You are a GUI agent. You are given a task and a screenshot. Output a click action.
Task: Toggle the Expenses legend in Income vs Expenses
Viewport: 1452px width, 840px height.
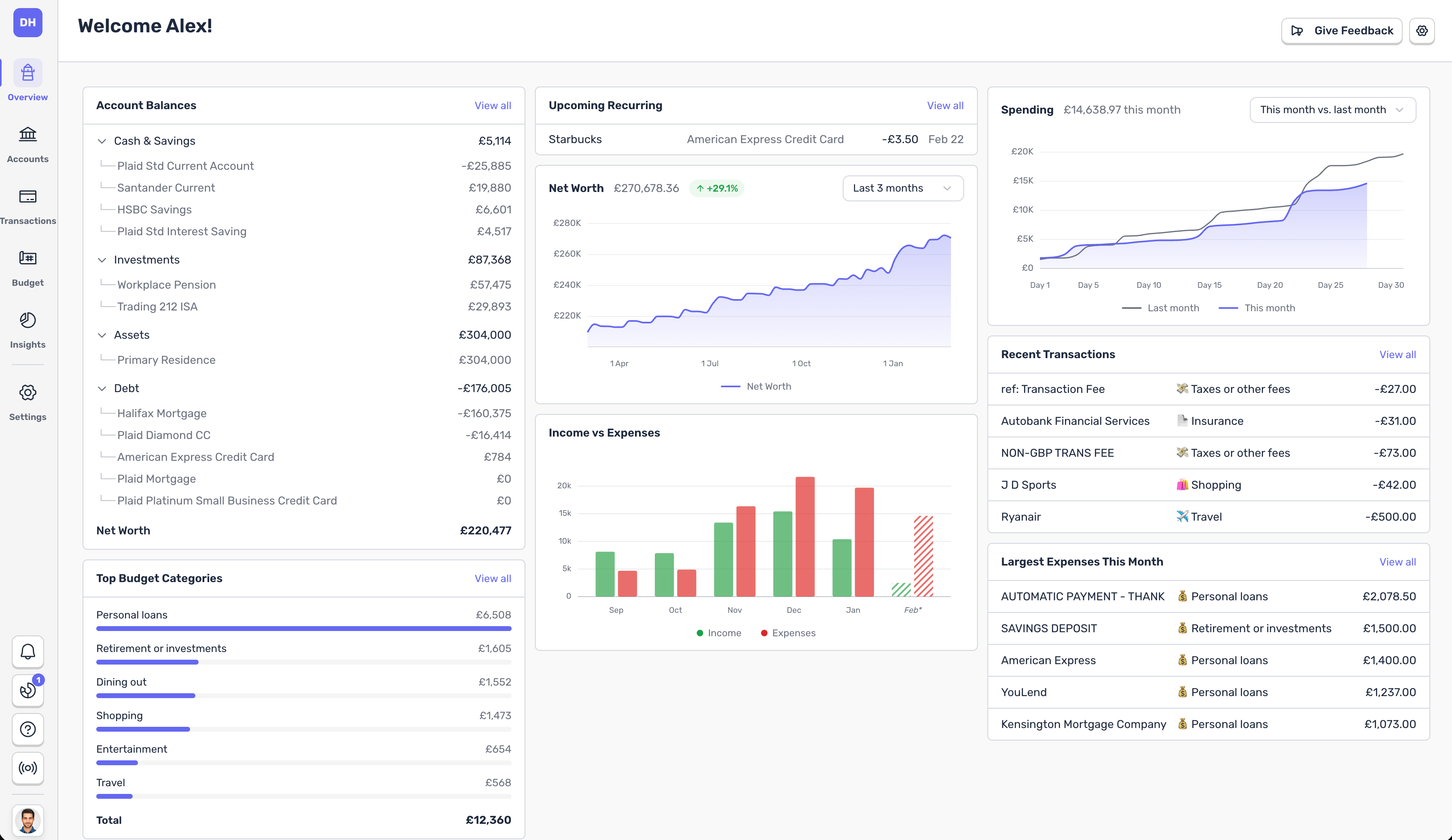(x=787, y=633)
